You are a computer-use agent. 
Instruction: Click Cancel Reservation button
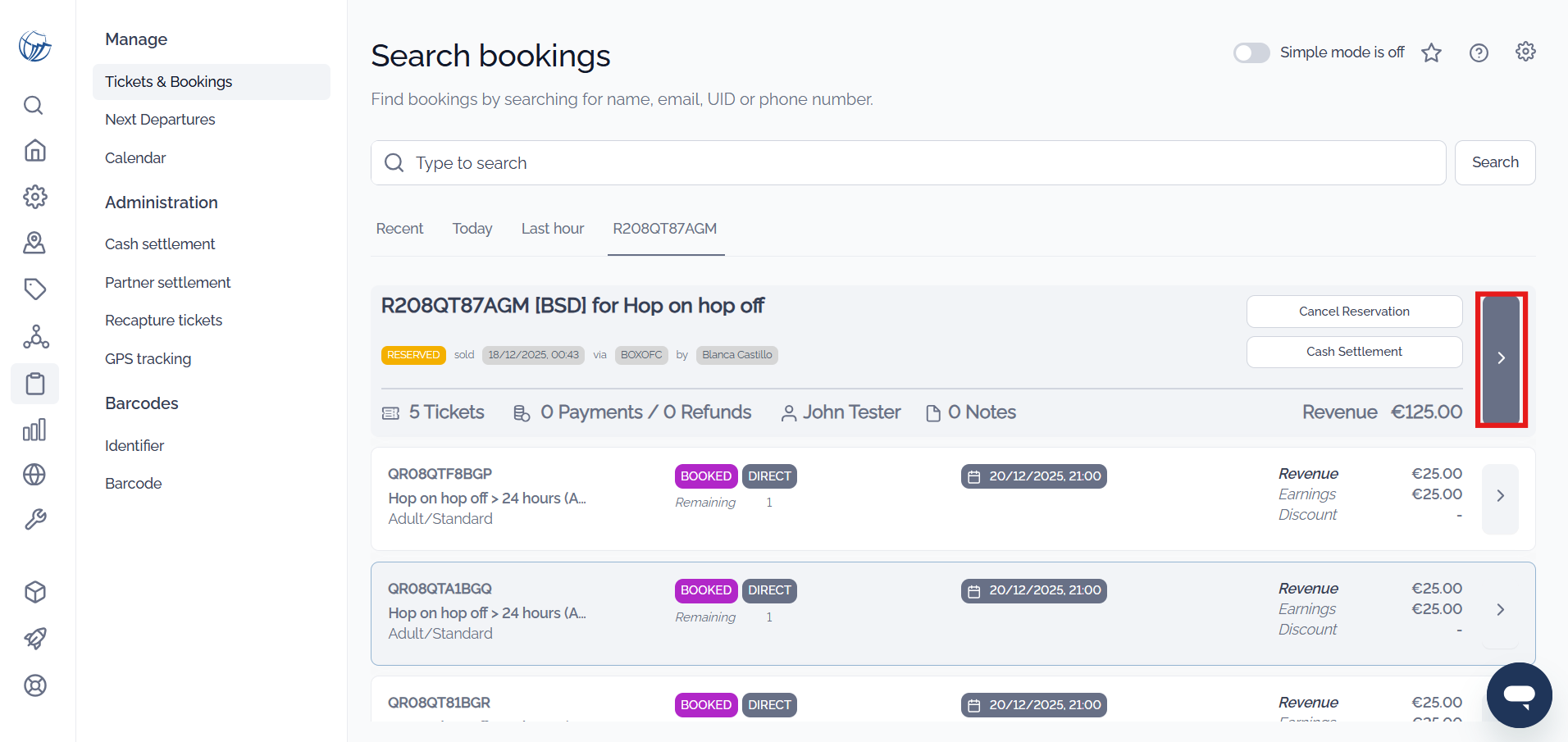coord(1354,312)
